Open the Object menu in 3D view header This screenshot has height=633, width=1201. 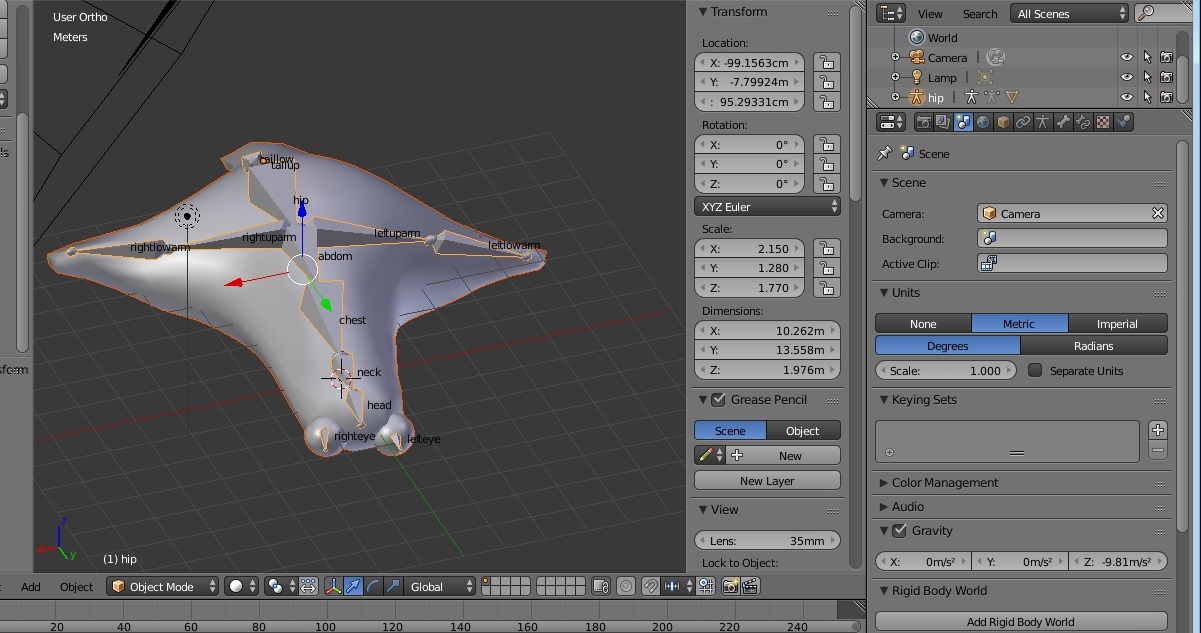point(76,587)
